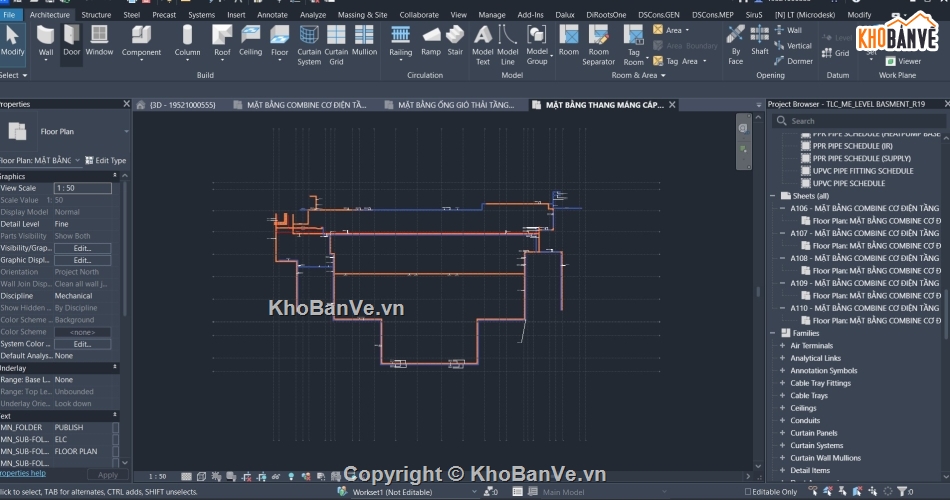Expand the Room & Area panel dropdown
Image resolution: width=950 pixels, height=500 pixels.
[639, 75]
